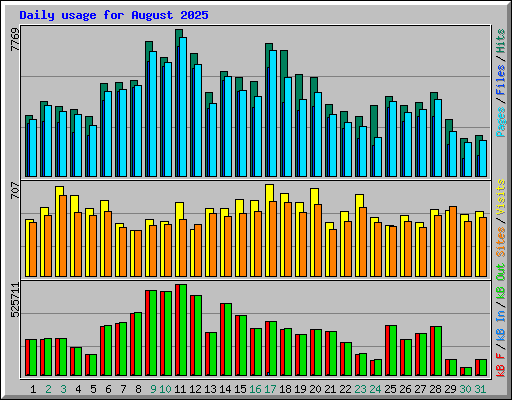Click the 'Visits' legend label
Screen dimensions: 512x400
pyautogui.click(x=501, y=197)
